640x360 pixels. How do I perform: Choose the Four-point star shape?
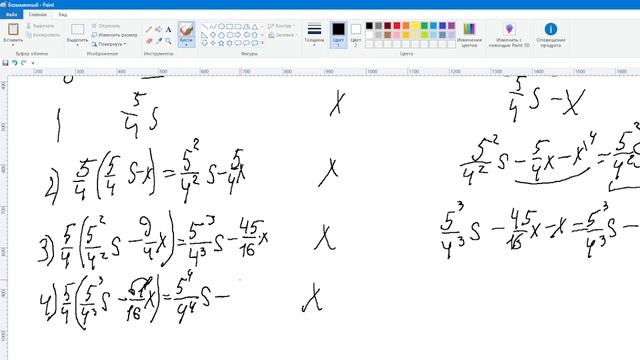pyautogui.click(x=213, y=43)
